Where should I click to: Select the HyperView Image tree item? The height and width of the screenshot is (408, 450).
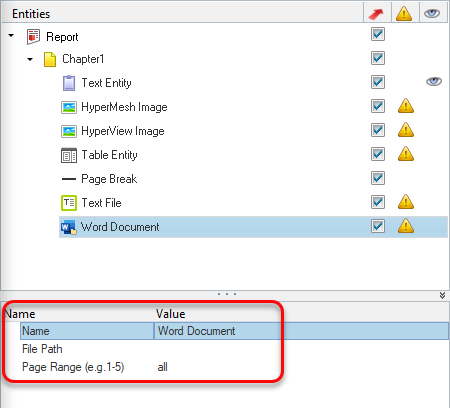(123, 131)
